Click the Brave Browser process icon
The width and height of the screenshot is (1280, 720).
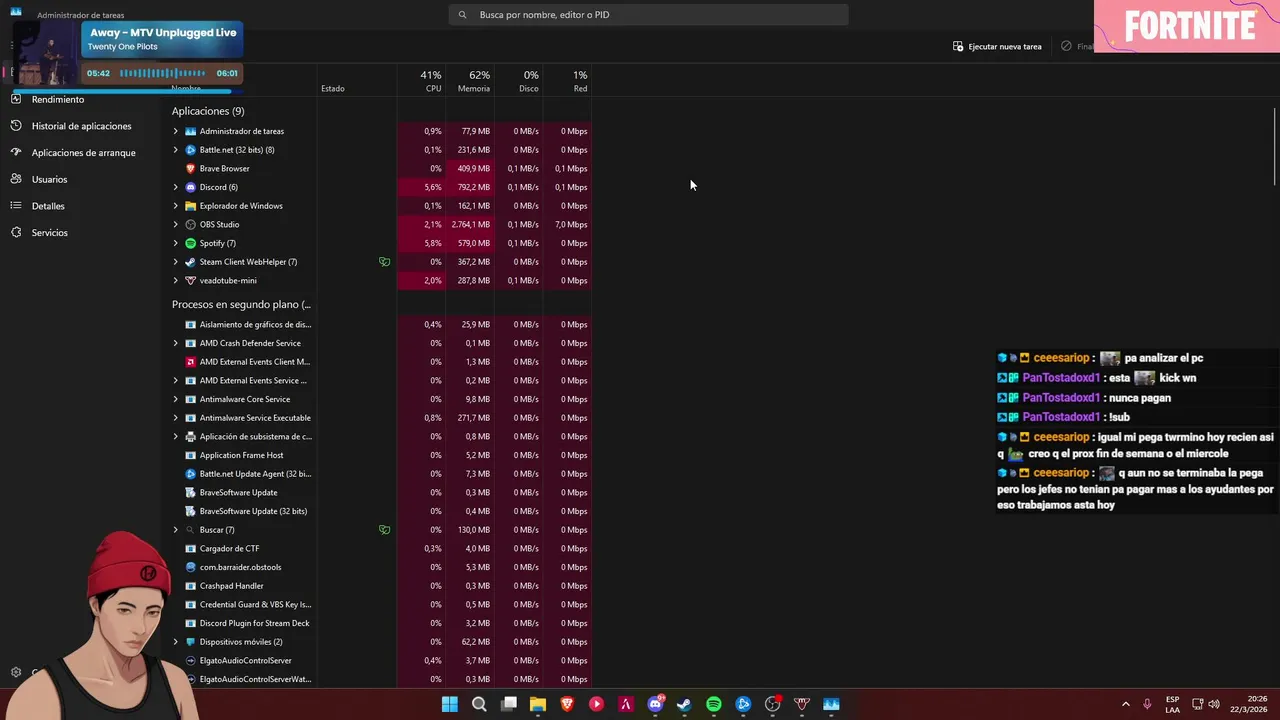point(191,168)
